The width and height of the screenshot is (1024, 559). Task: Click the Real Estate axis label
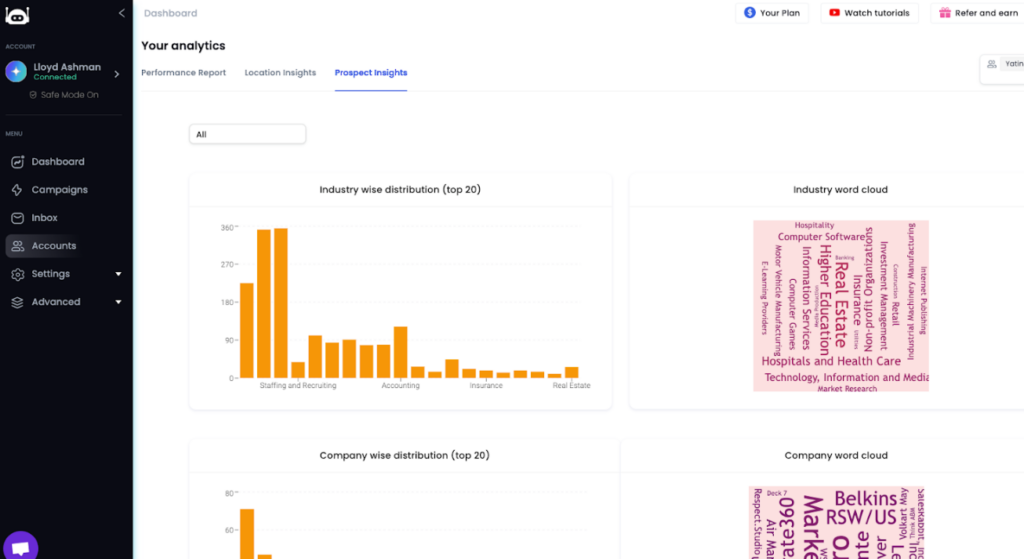click(x=571, y=385)
